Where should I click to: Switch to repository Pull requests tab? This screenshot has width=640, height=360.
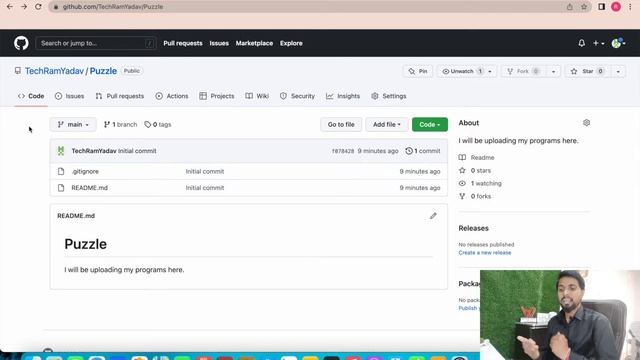[120, 96]
